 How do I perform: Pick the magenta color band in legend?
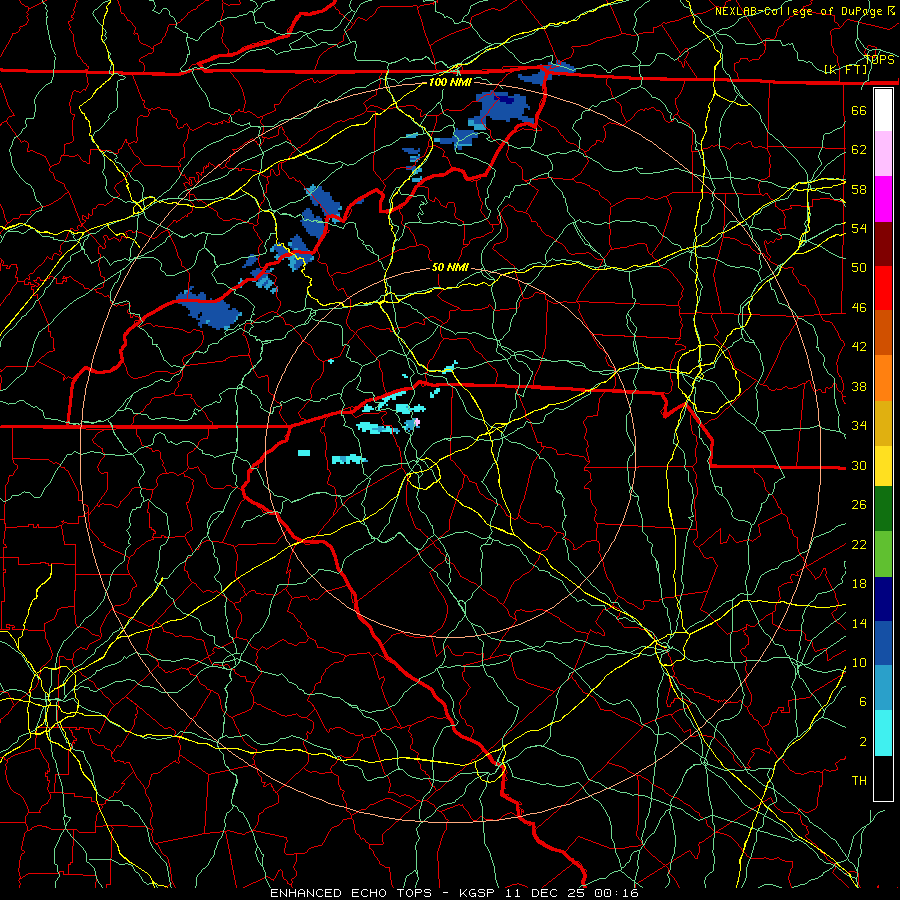(883, 199)
